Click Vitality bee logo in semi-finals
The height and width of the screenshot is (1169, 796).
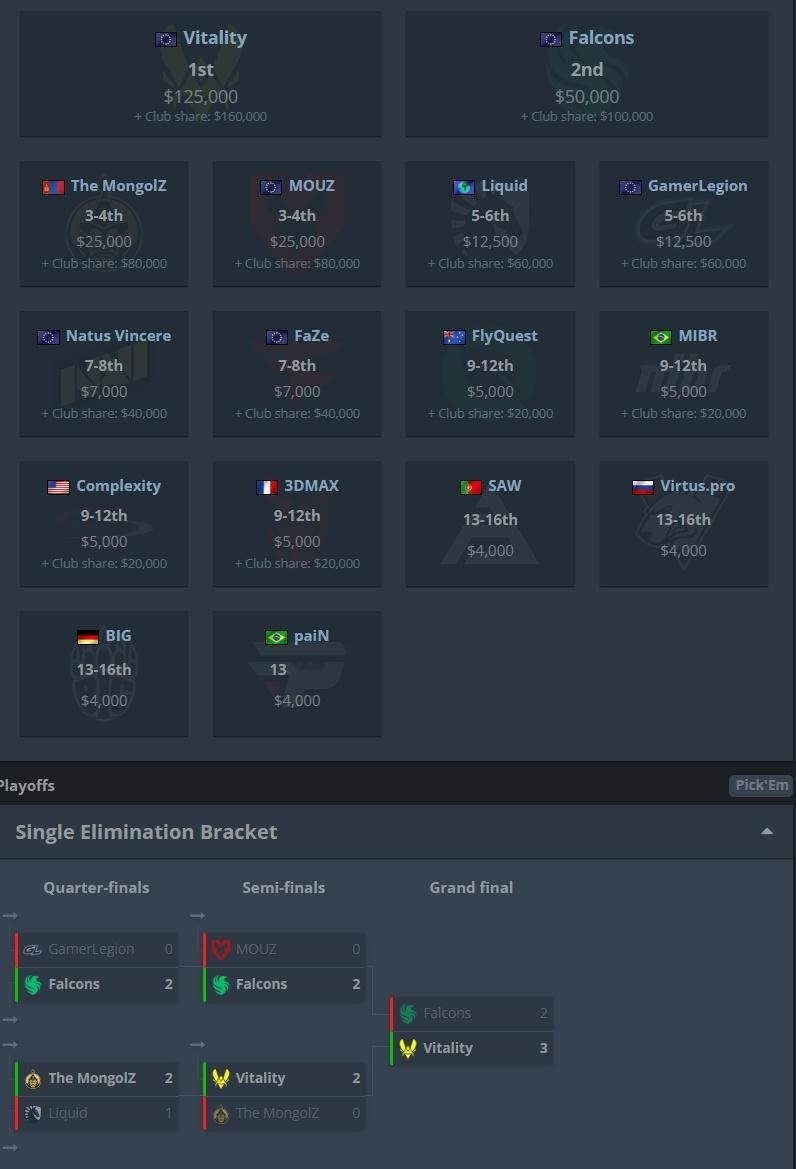(221, 1078)
